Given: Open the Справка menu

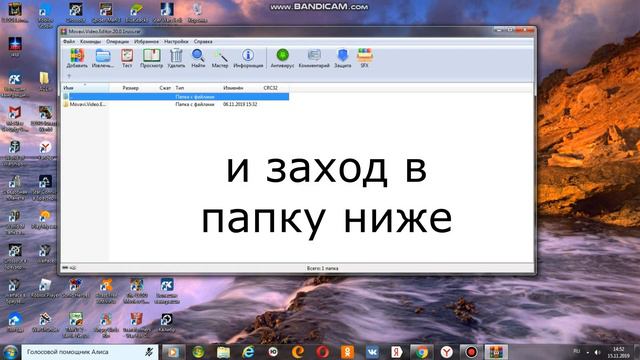Looking at the screenshot, I should pyautogui.click(x=203, y=42).
